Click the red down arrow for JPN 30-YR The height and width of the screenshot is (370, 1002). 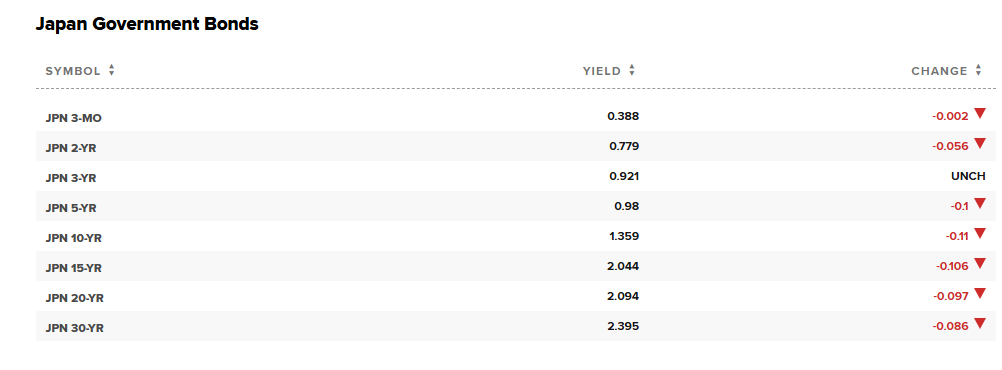980,324
